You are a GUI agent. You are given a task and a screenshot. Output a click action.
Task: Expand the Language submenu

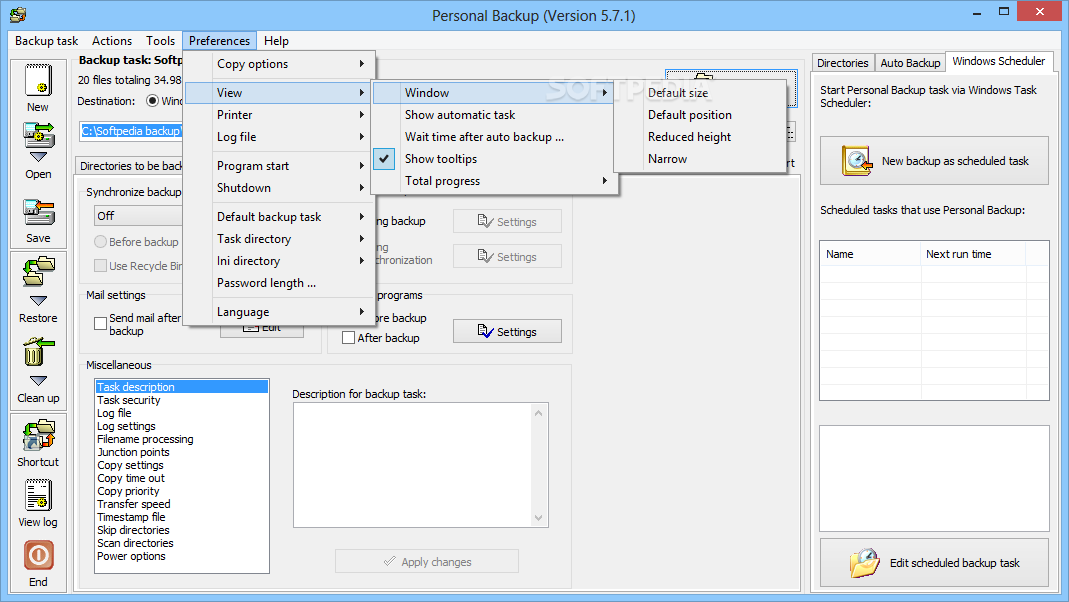(x=279, y=312)
